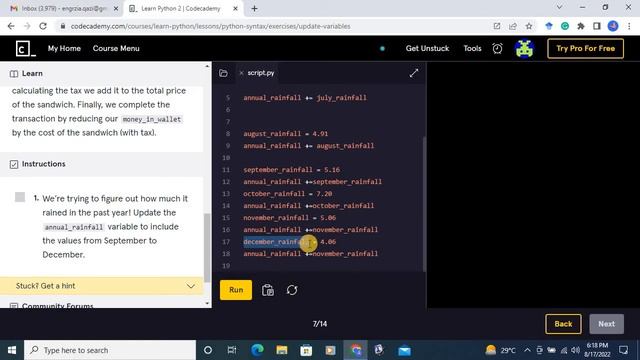Open My Home menu
This screenshot has width=640, height=360.
[x=64, y=49]
